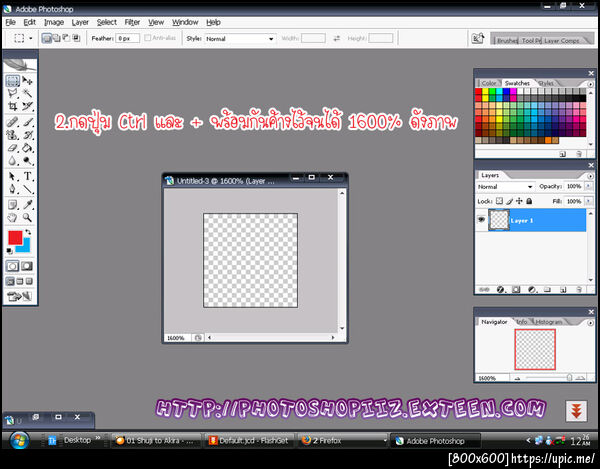Select the Rectangular Marquee tool in toolbox
The height and width of the screenshot is (469, 600).
click(x=13, y=81)
